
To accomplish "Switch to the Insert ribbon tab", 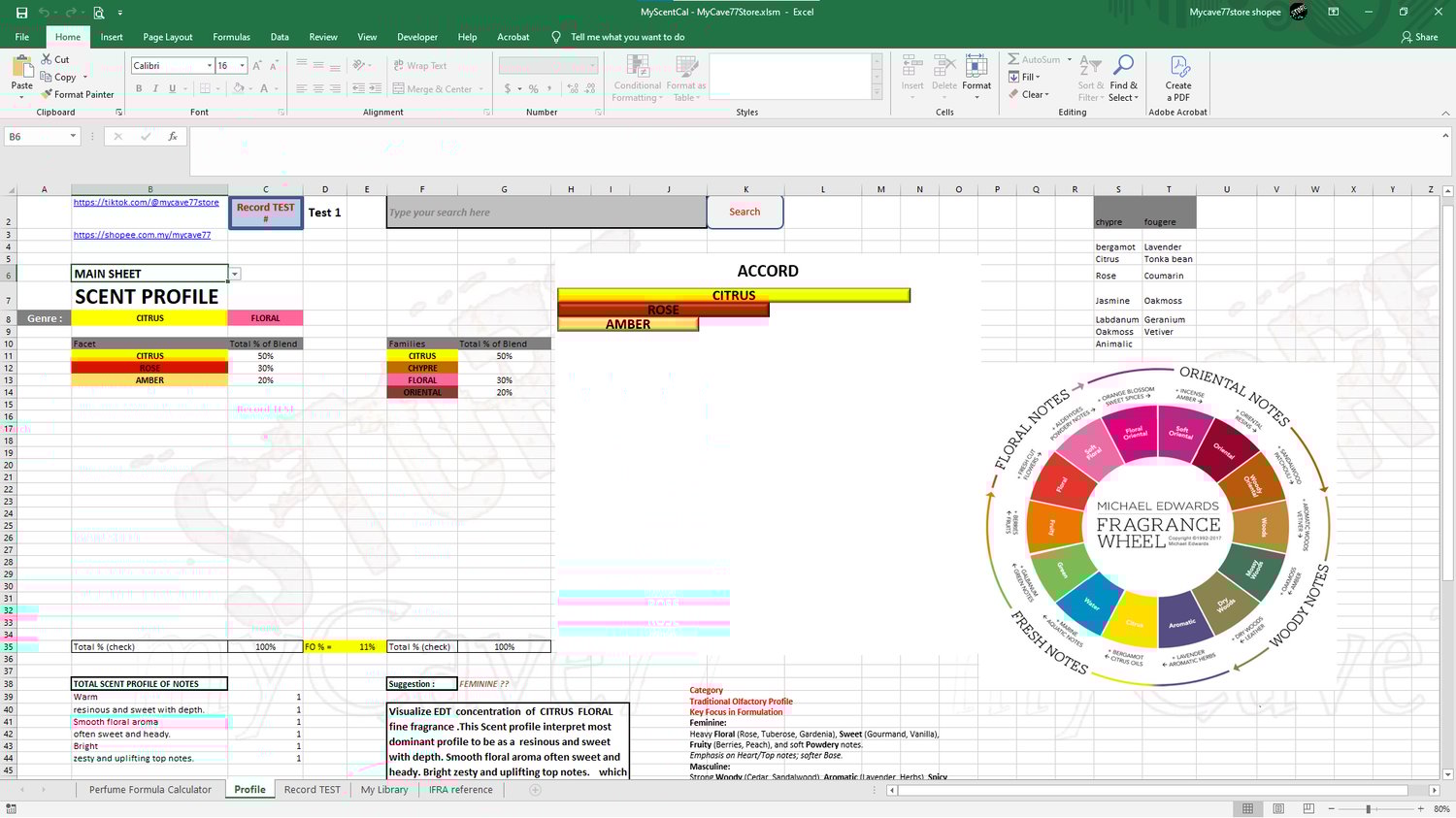I will 112,37.
